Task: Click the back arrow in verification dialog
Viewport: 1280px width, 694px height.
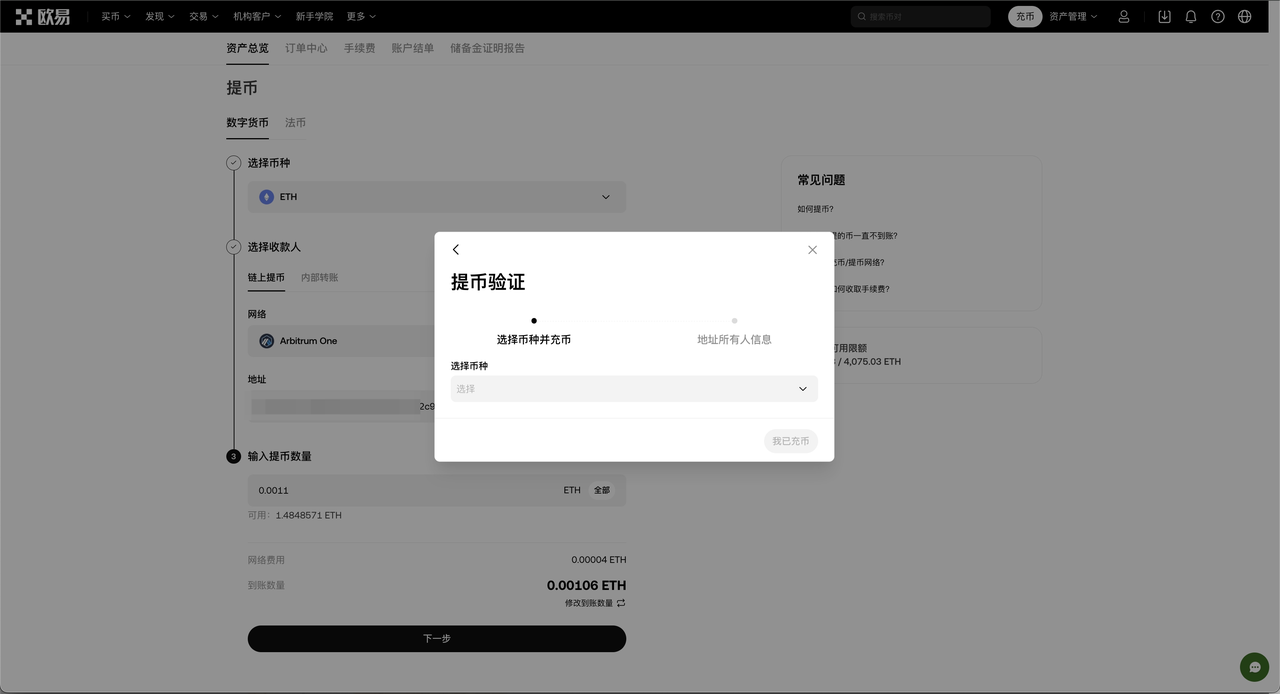Action: (456, 250)
